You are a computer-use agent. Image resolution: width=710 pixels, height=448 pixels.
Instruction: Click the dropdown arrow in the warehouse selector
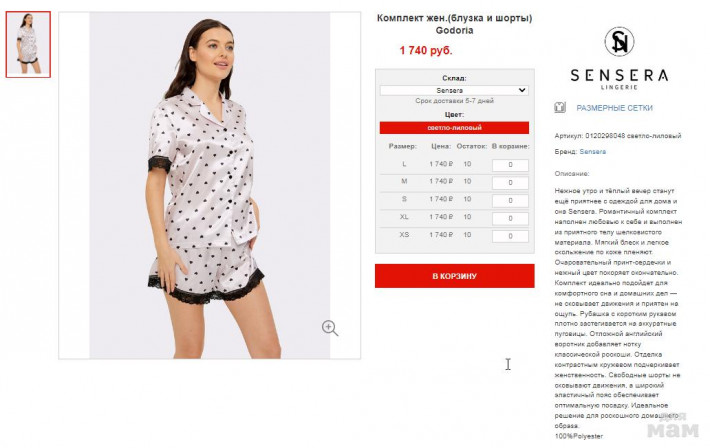[x=522, y=90]
